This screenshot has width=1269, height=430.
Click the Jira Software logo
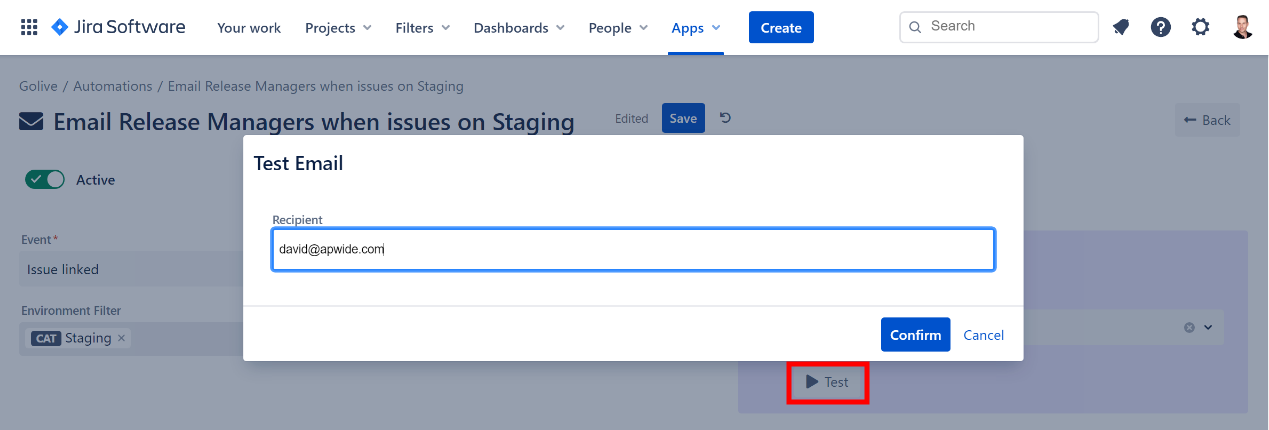pyautogui.click(x=118, y=27)
